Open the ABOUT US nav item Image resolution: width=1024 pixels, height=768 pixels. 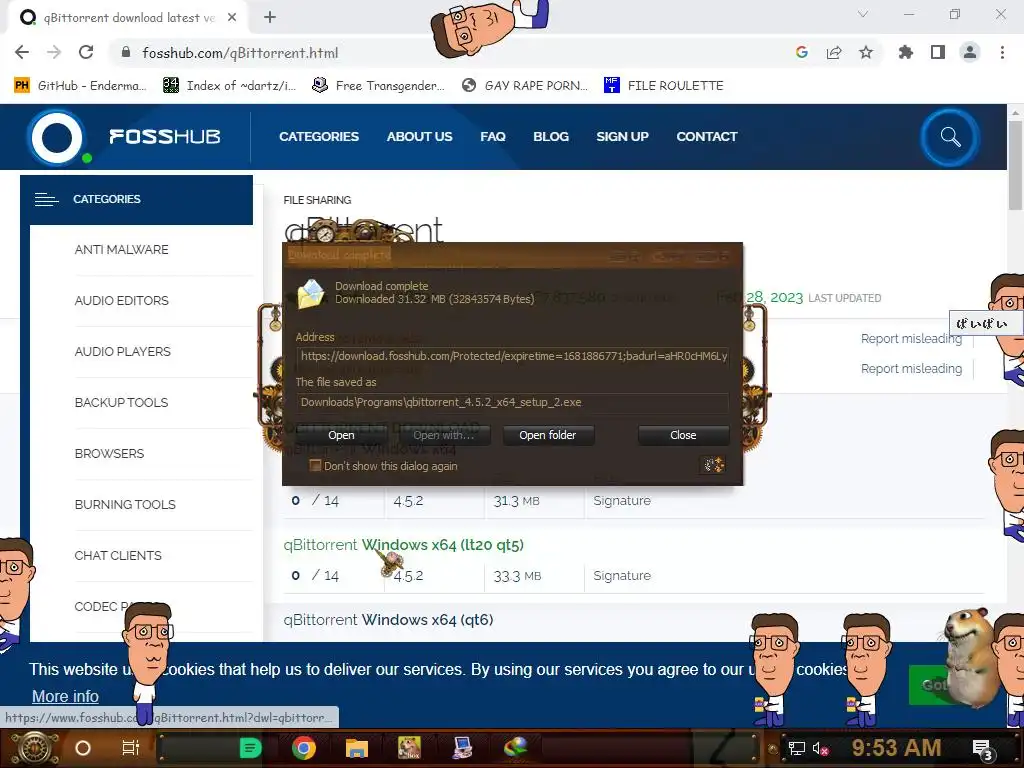click(x=419, y=136)
